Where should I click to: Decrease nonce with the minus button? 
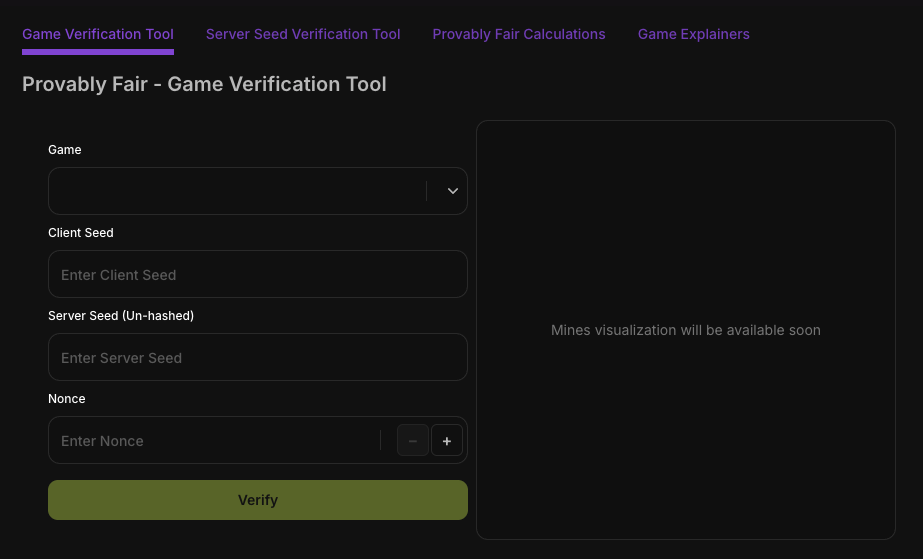coord(413,441)
